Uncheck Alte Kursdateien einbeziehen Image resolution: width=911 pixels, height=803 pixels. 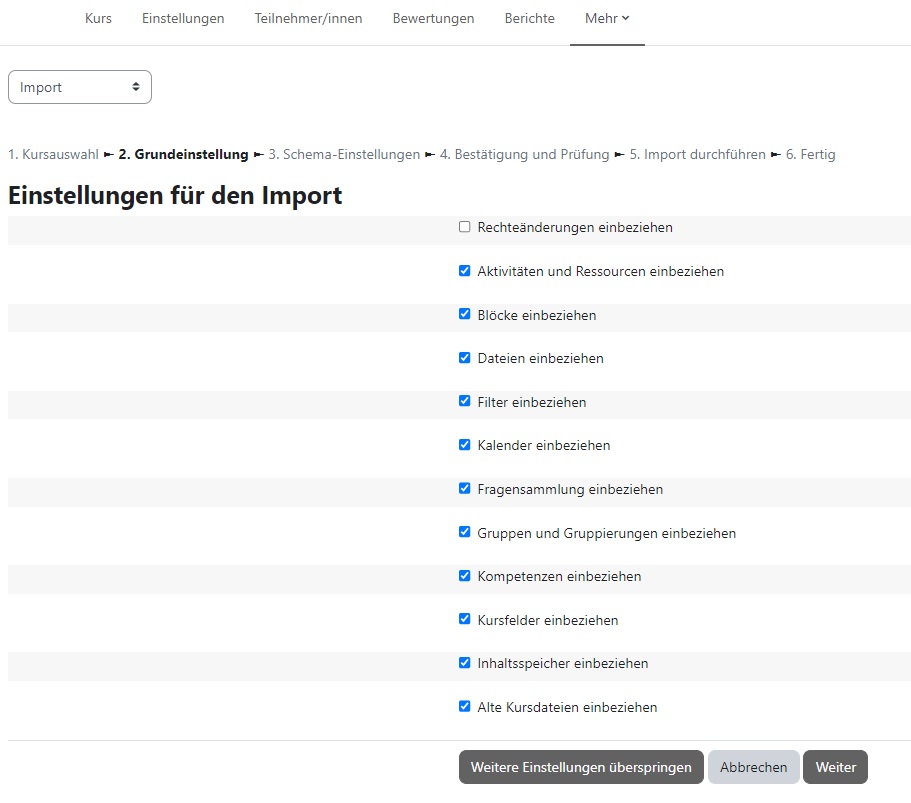(x=464, y=706)
